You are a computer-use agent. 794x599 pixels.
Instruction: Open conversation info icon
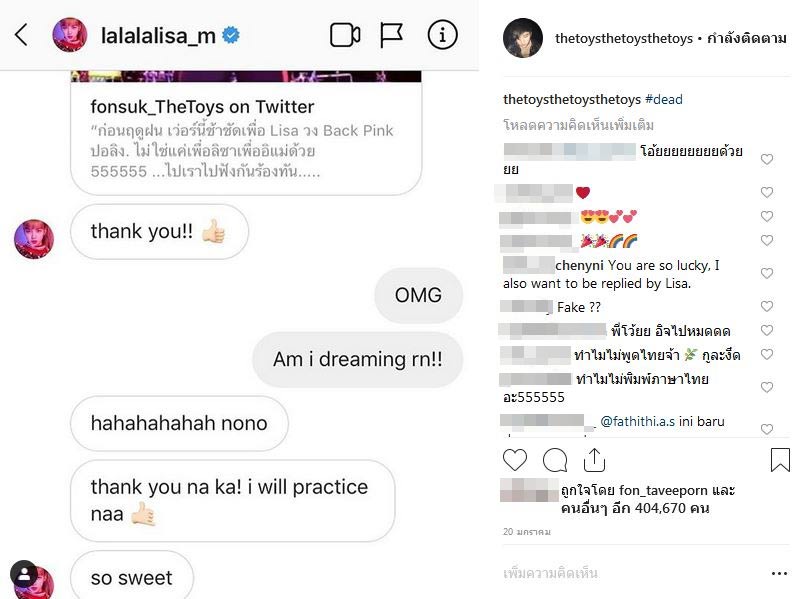pos(442,35)
